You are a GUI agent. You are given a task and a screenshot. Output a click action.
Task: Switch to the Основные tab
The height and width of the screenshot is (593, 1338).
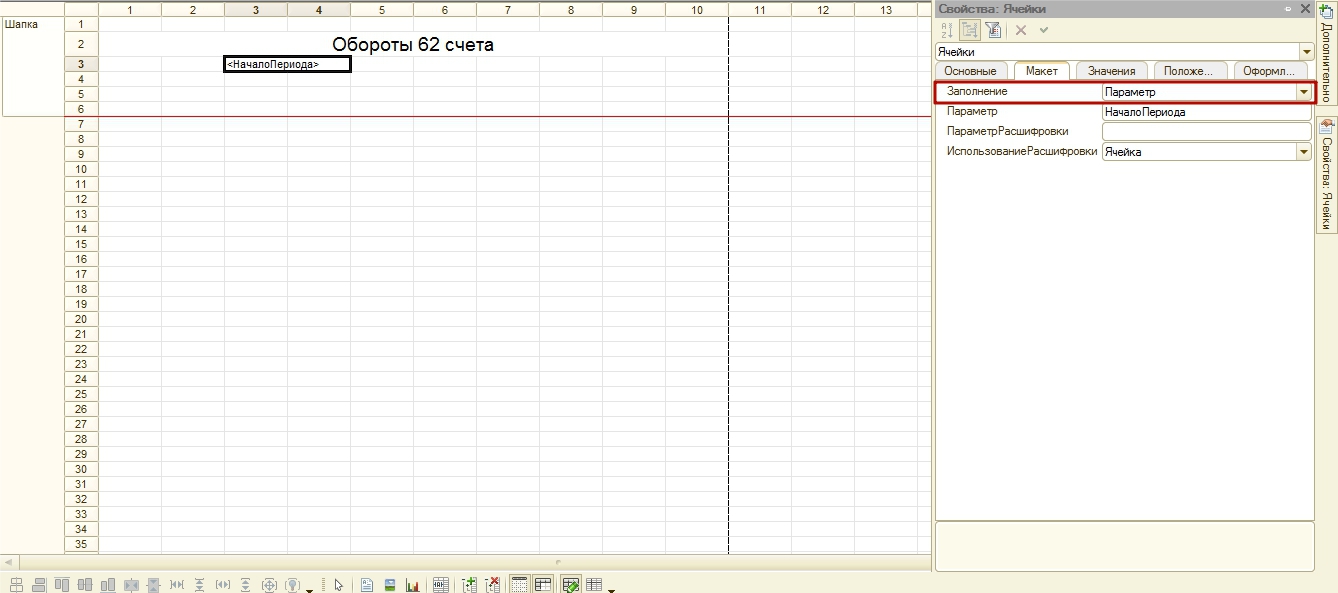(970, 71)
